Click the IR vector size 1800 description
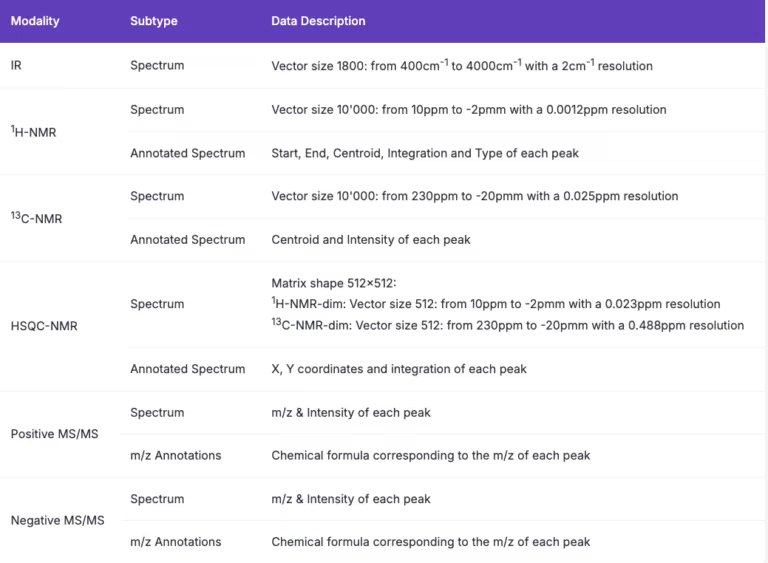768x563 pixels. tap(461, 66)
